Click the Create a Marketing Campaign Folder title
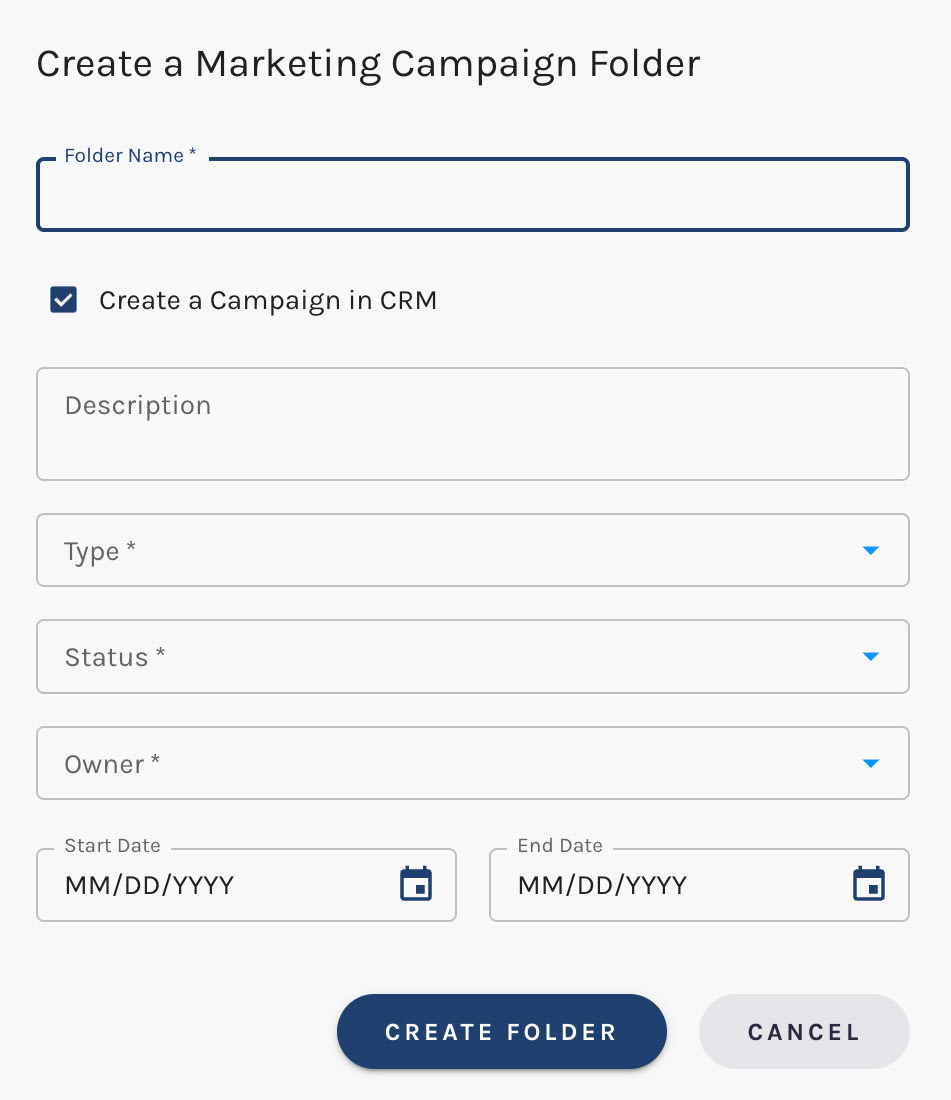The image size is (951, 1100). [368, 63]
